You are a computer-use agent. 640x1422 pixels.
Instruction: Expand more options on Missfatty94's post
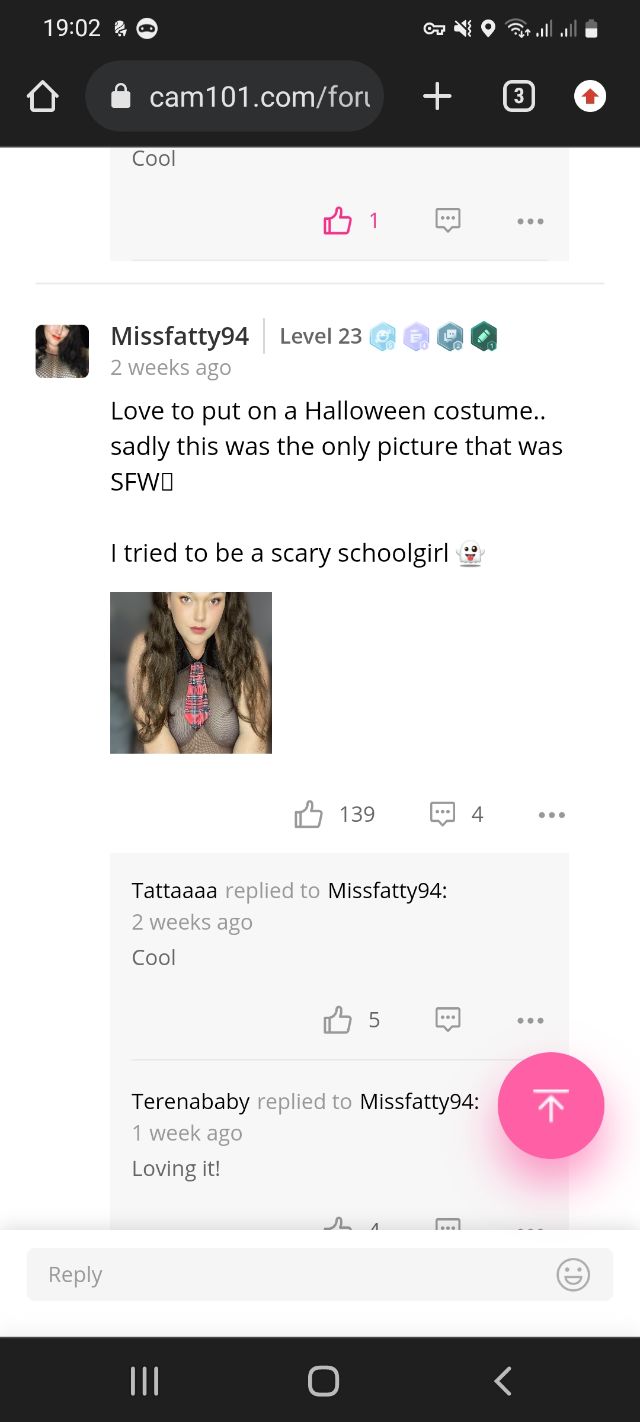coord(551,815)
